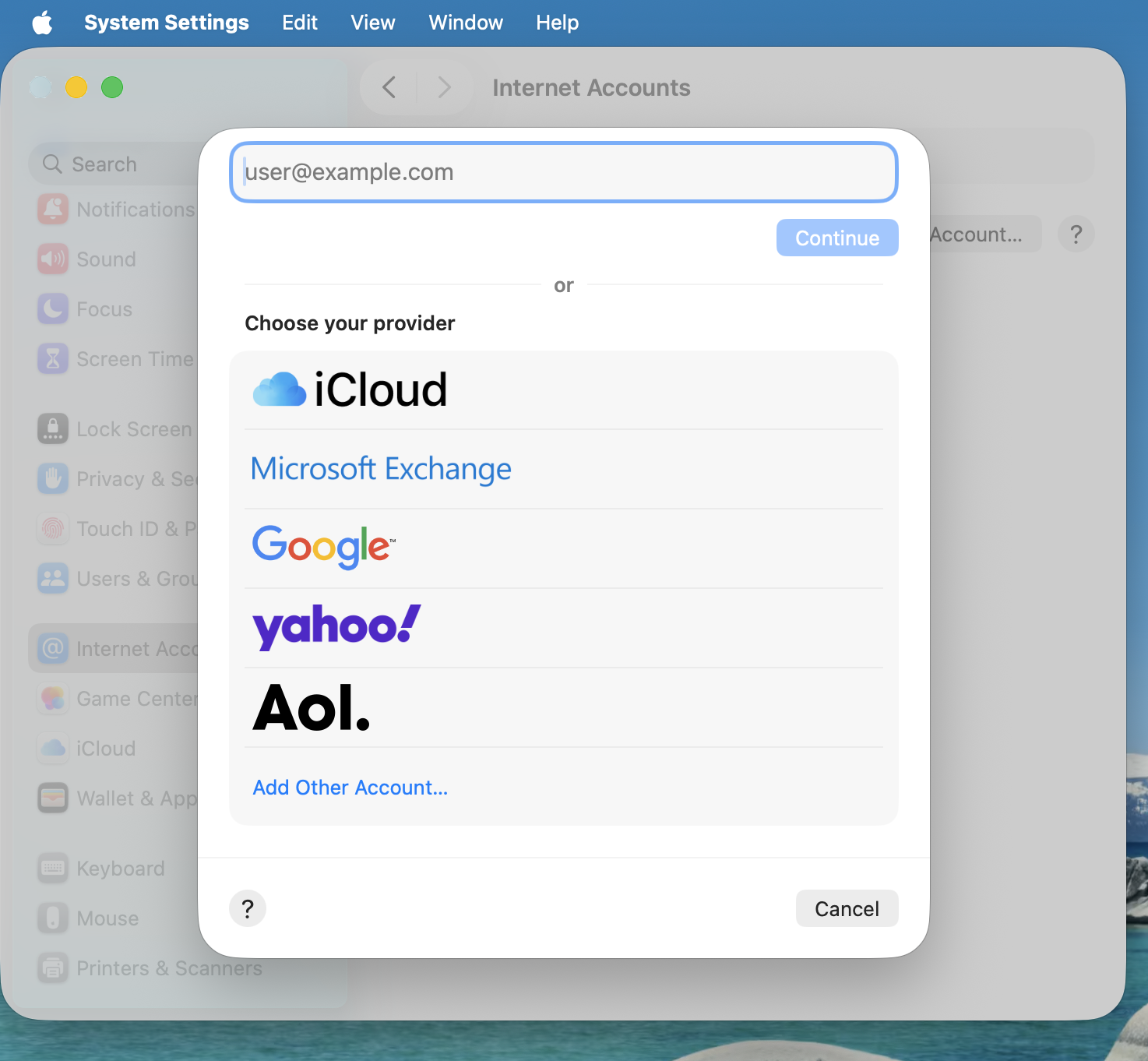Click the iCloud cloud icon in sidebar
This screenshot has width=1148, height=1061.
pyautogui.click(x=52, y=748)
